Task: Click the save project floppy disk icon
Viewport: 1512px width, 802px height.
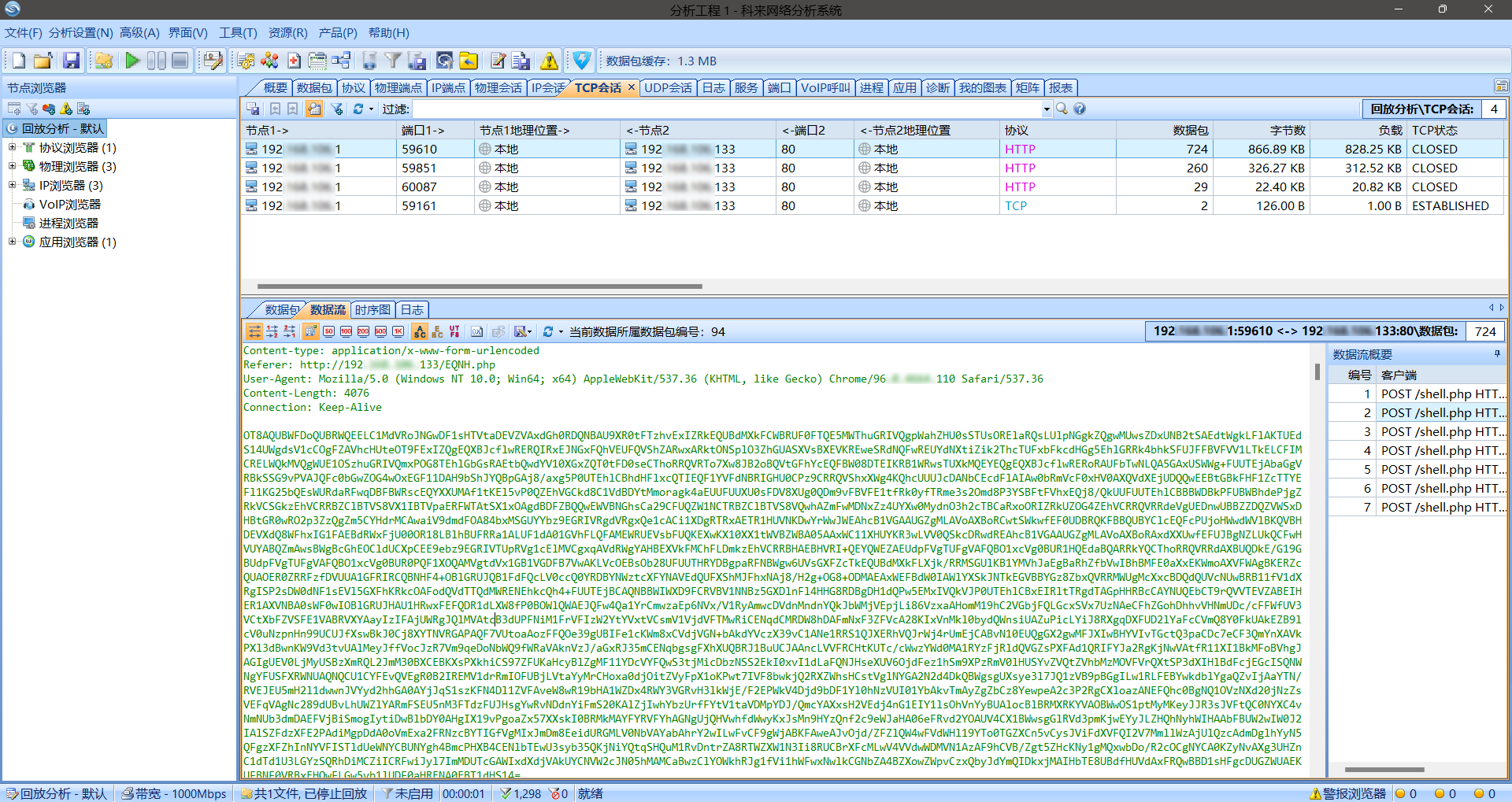Action: [72, 61]
